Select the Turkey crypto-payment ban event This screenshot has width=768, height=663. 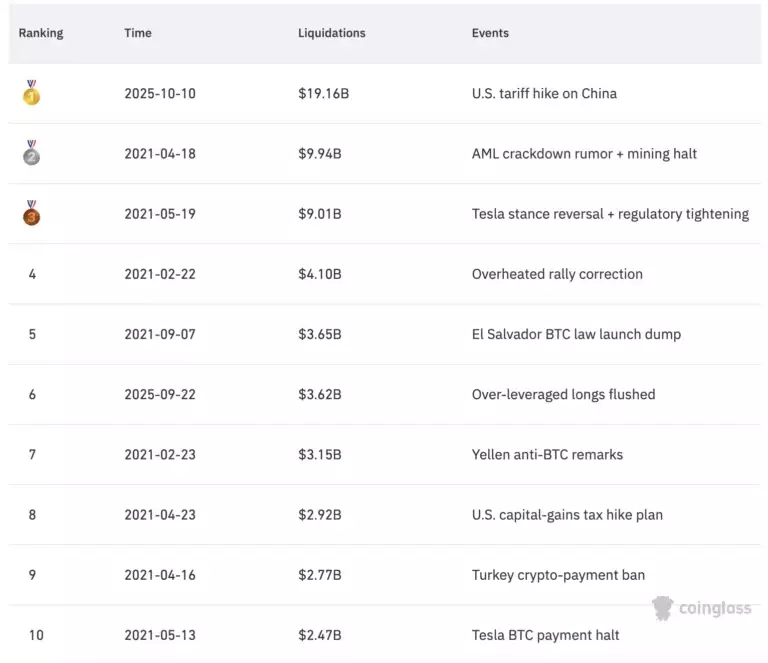[x=558, y=575]
